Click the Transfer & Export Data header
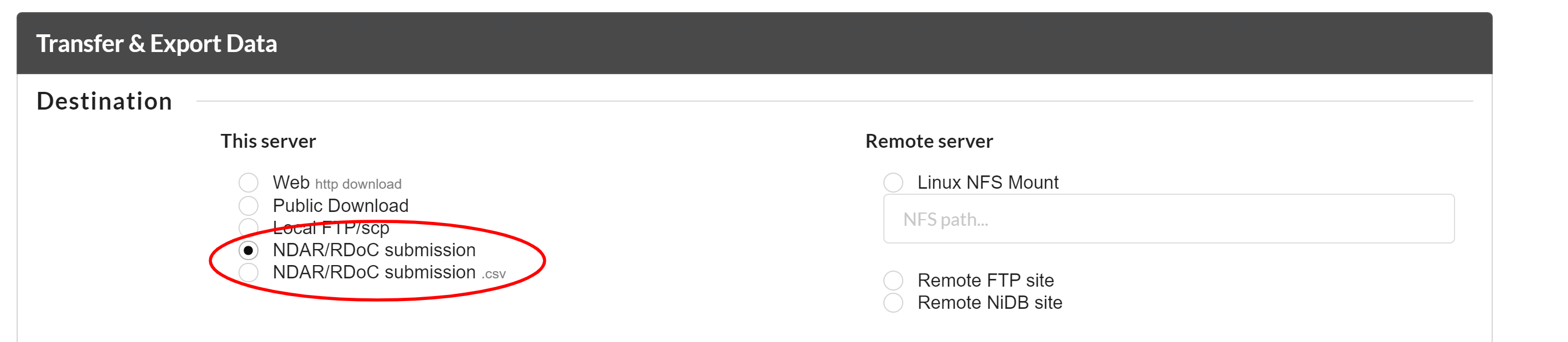Screen dimensions: 1568x342 (157, 43)
